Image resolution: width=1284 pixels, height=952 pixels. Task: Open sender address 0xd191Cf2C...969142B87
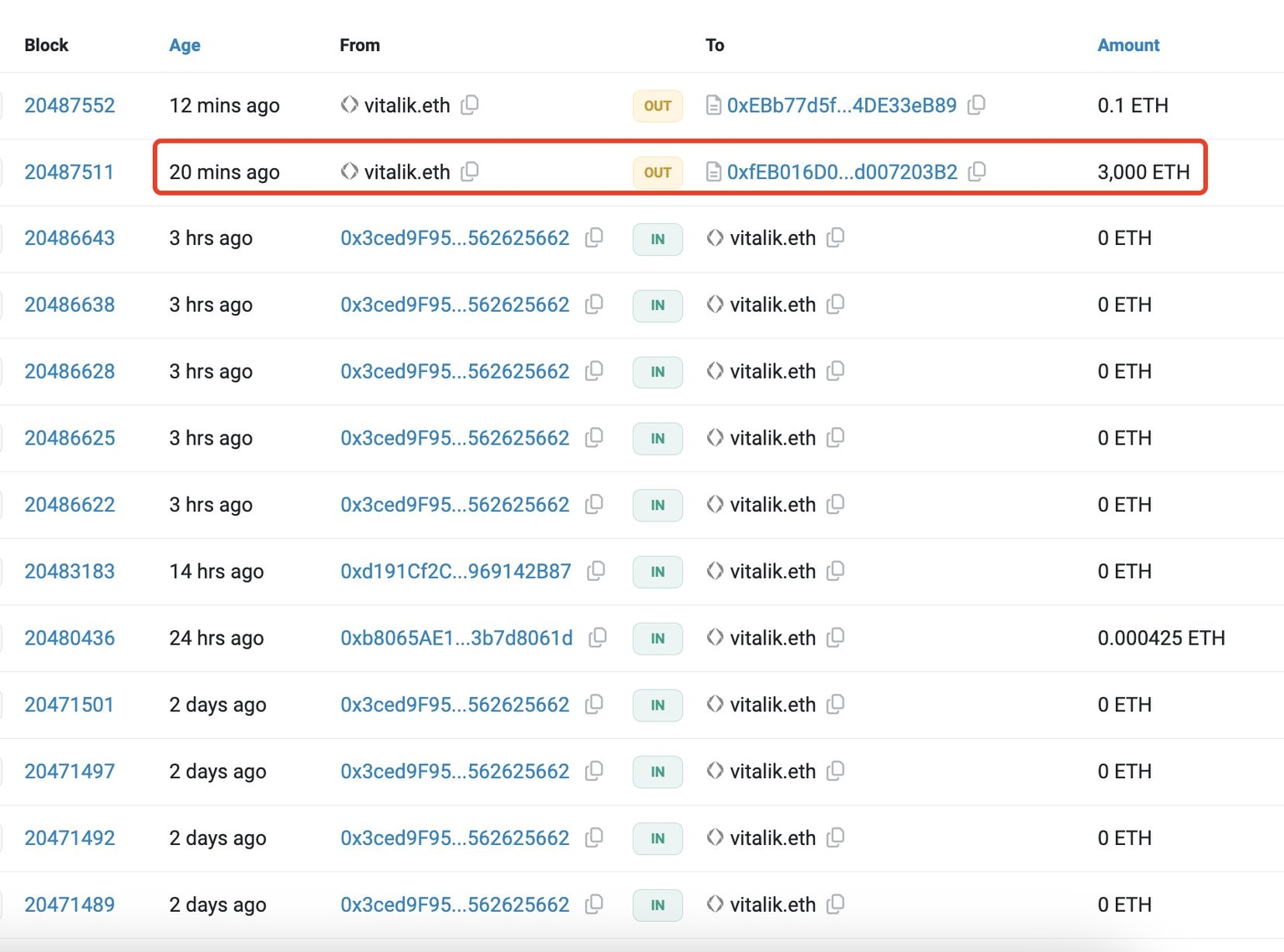tap(455, 572)
